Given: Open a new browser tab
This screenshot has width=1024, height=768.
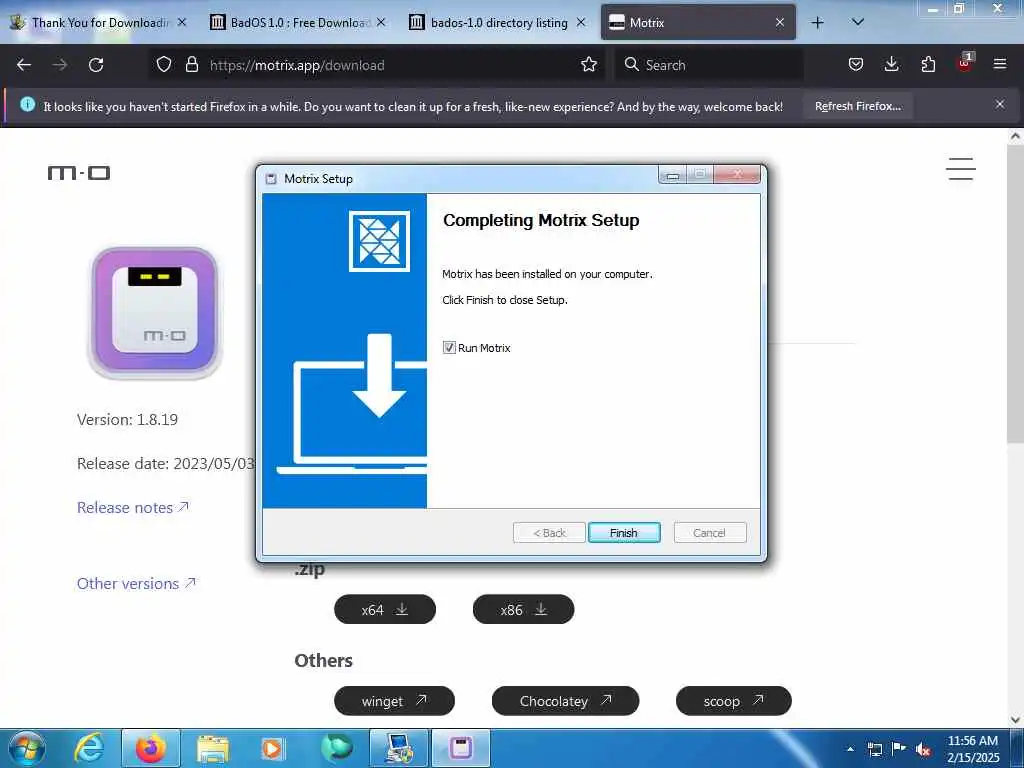Looking at the screenshot, I should [x=817, y=23].
